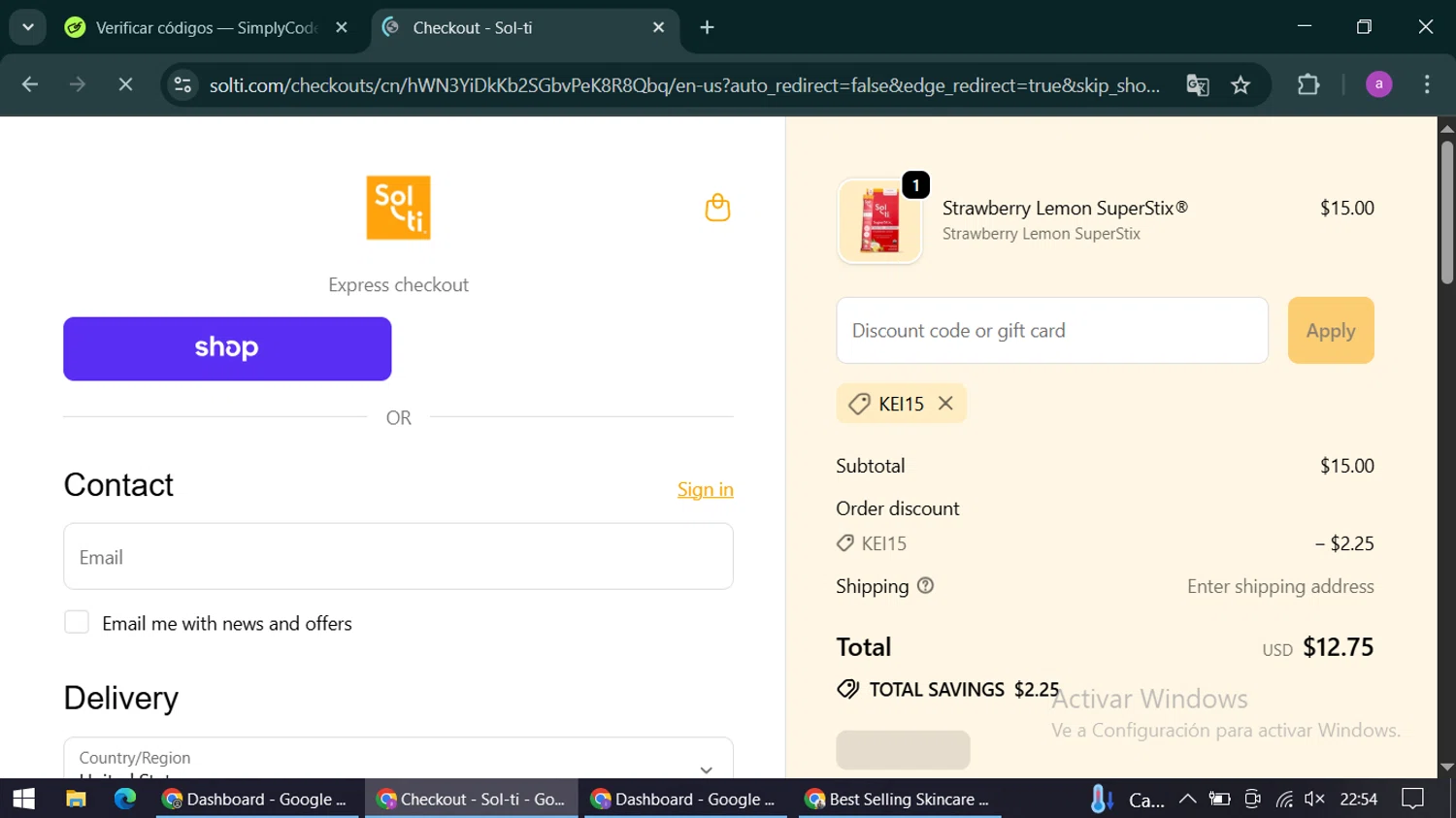Screen dimensions: 1456x818
Task: Bookmark this page with the star icon
Action: pos(1241,85)
